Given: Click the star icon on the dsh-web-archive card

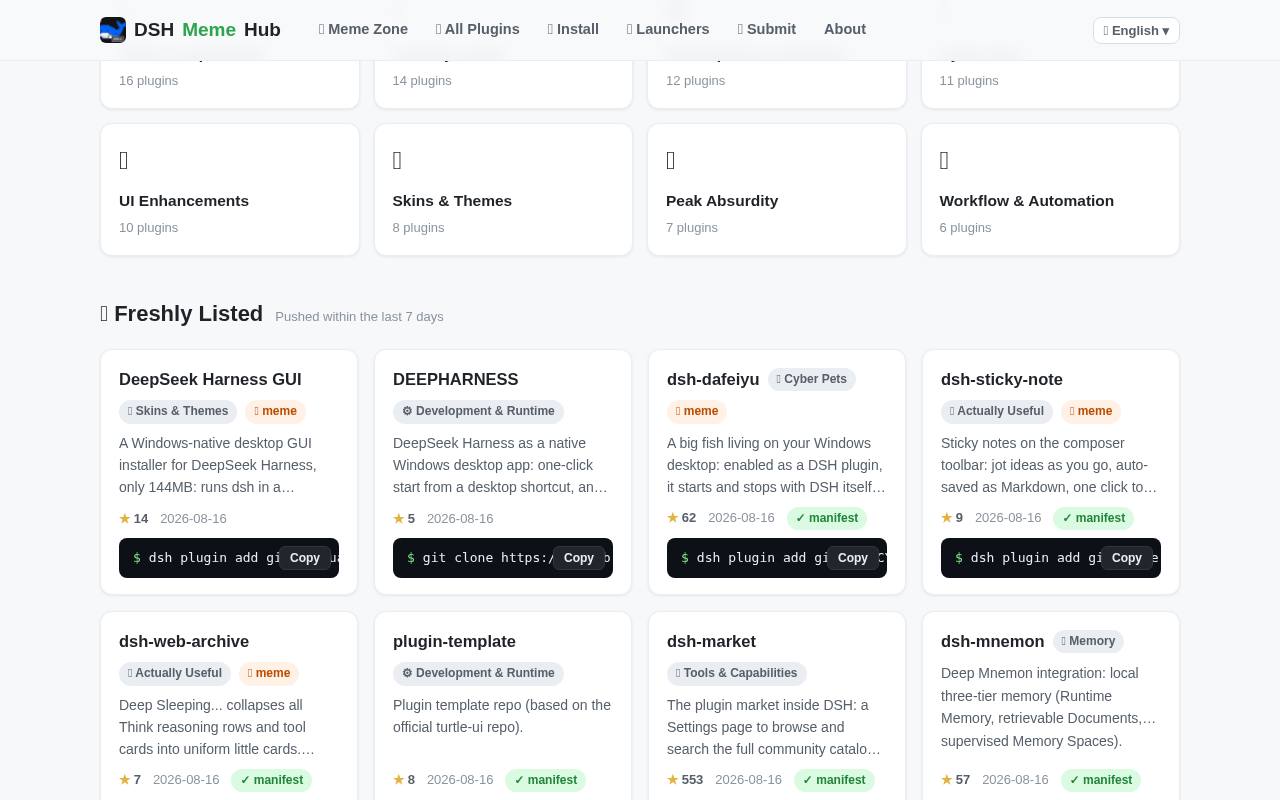Looking at the screenshot, I should coord(125,780).
